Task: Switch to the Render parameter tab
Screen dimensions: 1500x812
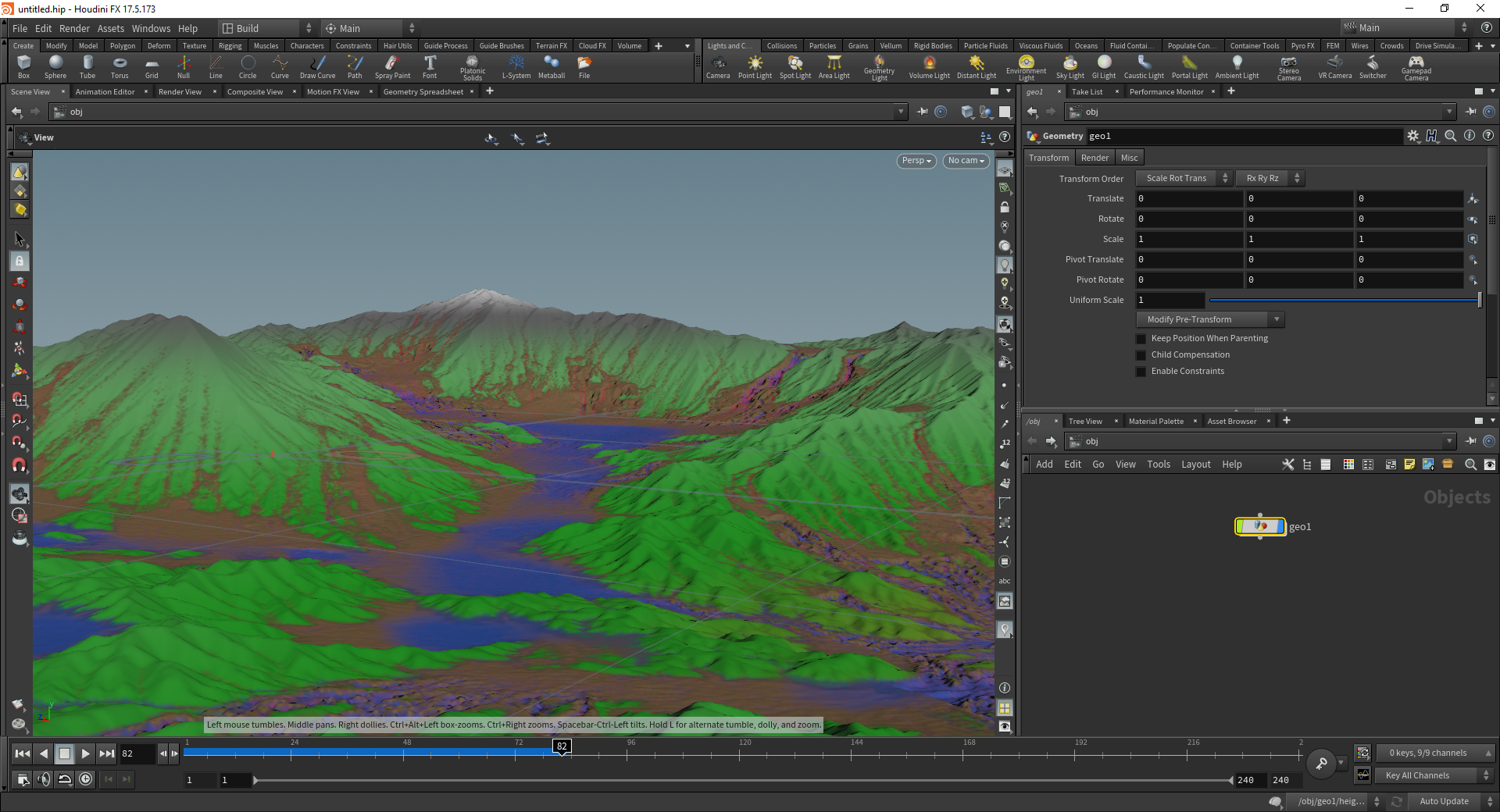Action: pos(1095,158)
